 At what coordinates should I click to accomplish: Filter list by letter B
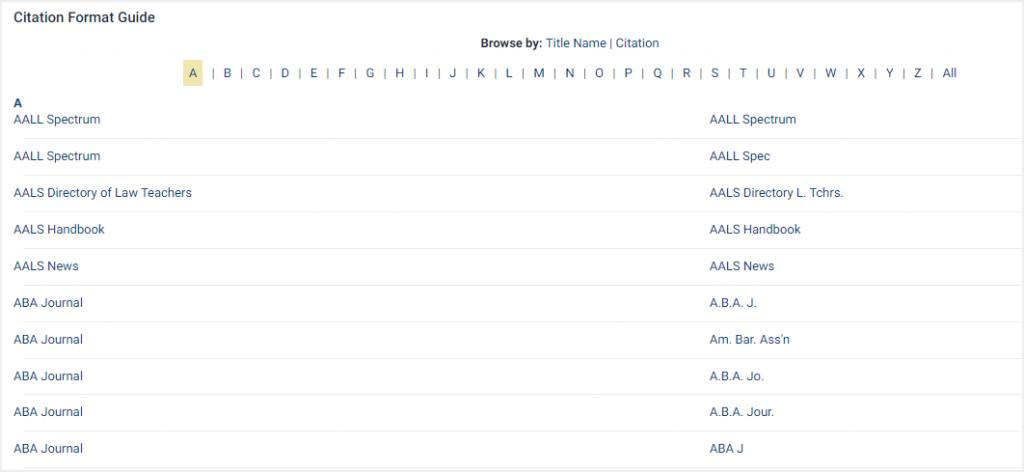[227, 73]
